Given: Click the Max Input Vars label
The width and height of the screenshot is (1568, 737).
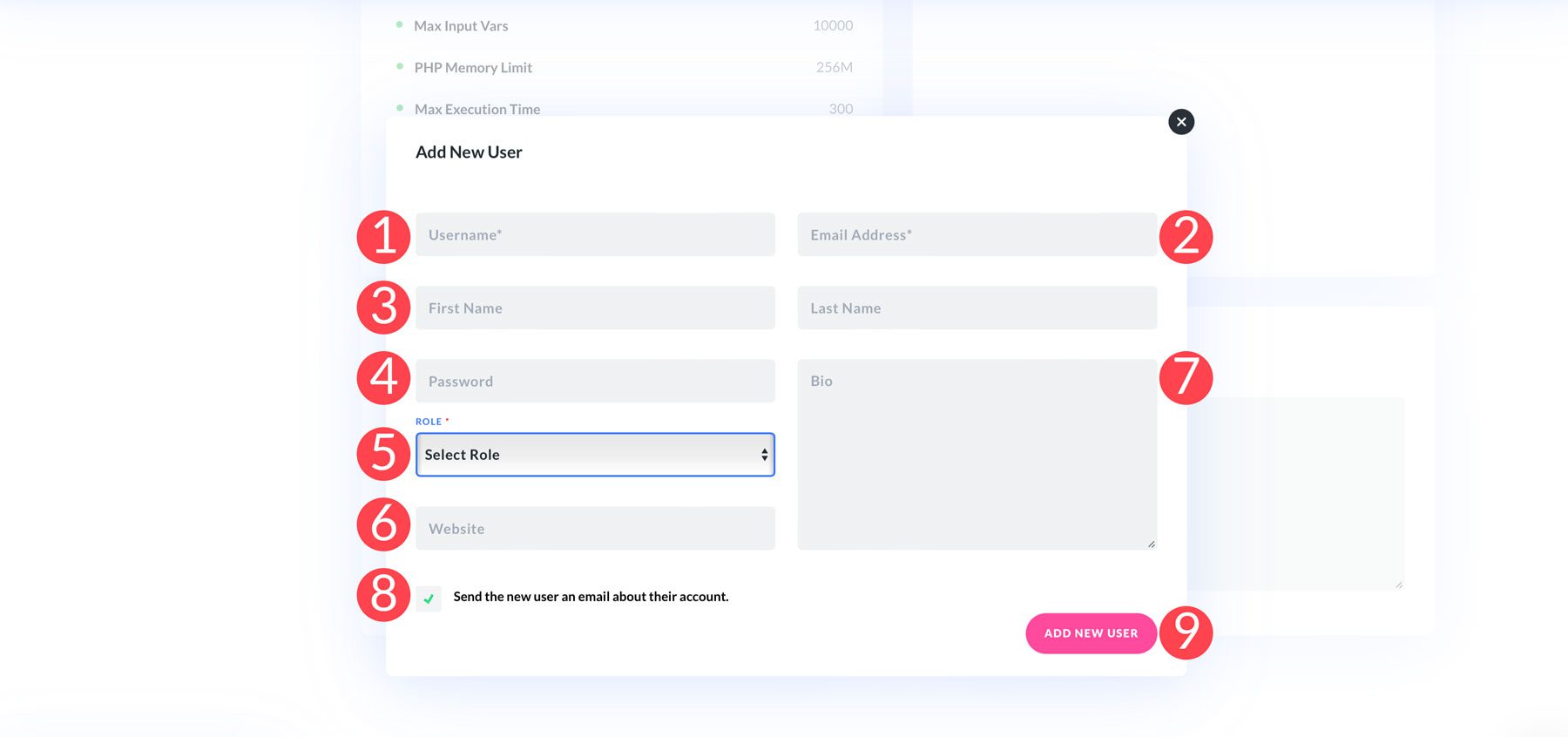Looking at the screenshot, I should tap(461, 26).
